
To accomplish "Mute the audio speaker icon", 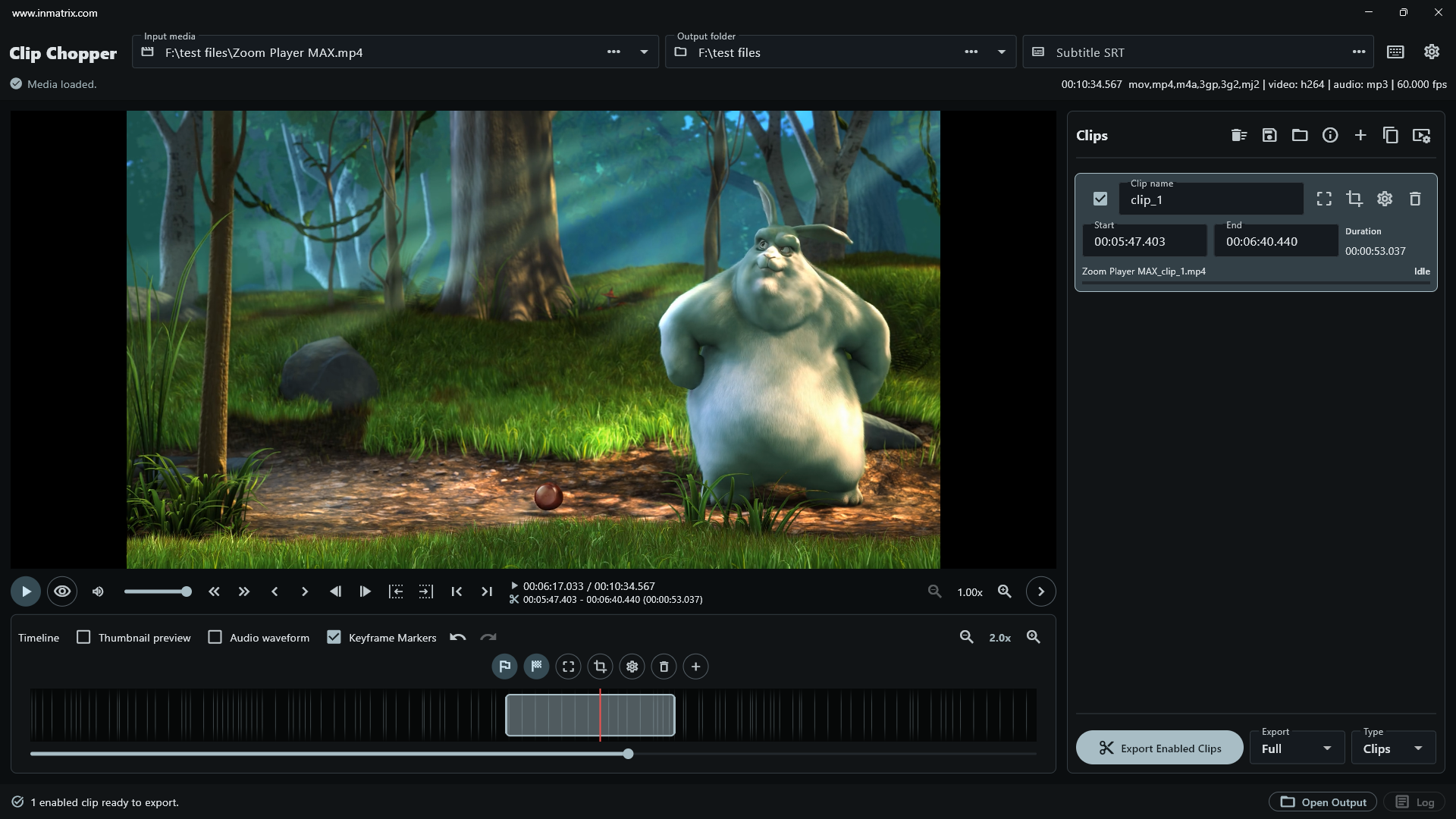I will click(x=98, y=591).
